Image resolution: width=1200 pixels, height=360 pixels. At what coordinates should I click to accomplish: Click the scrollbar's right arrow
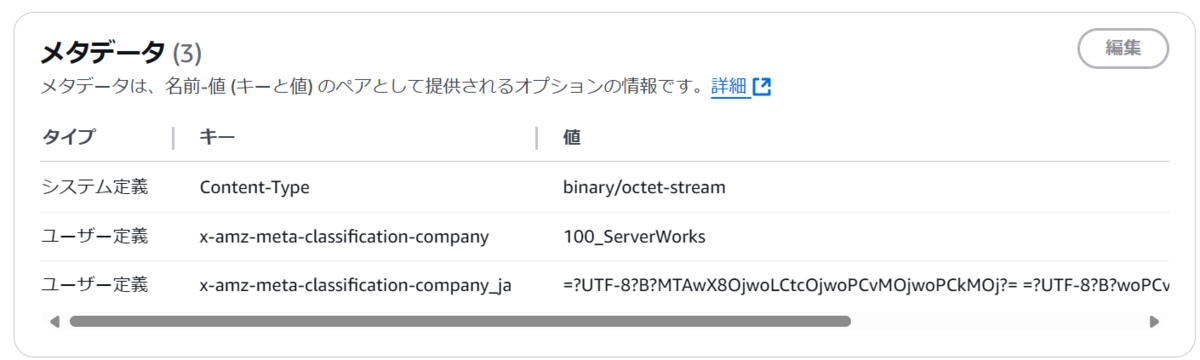click(1154, 322)
